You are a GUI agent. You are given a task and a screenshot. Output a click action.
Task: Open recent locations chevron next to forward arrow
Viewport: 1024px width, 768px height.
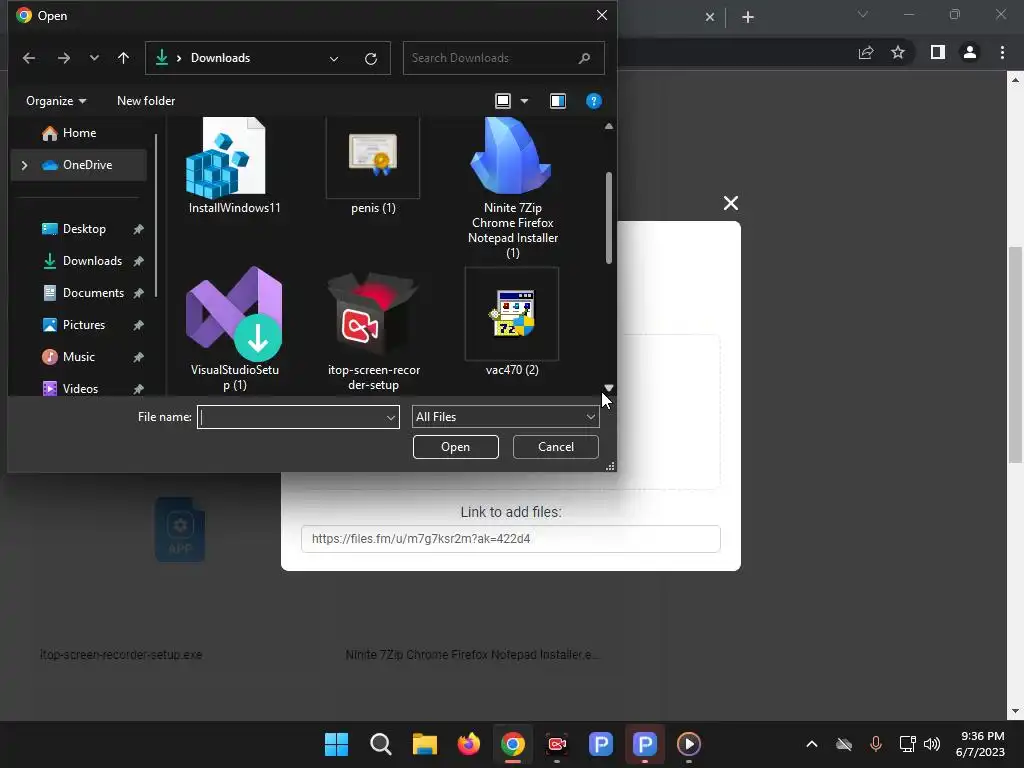(x=94, y=58)
